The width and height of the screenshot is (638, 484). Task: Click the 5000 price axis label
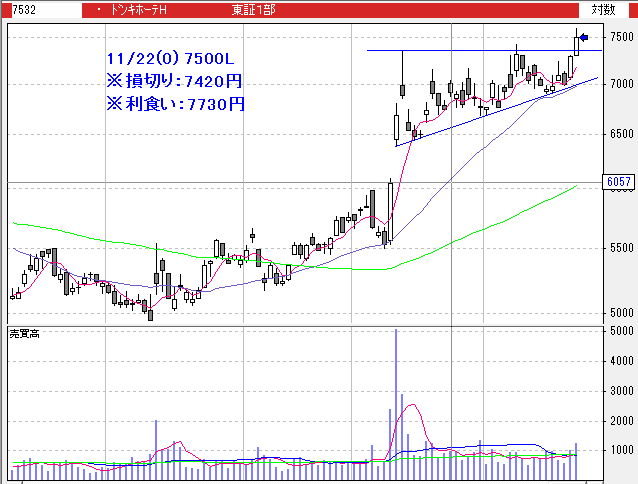click(x=621, y=313)
